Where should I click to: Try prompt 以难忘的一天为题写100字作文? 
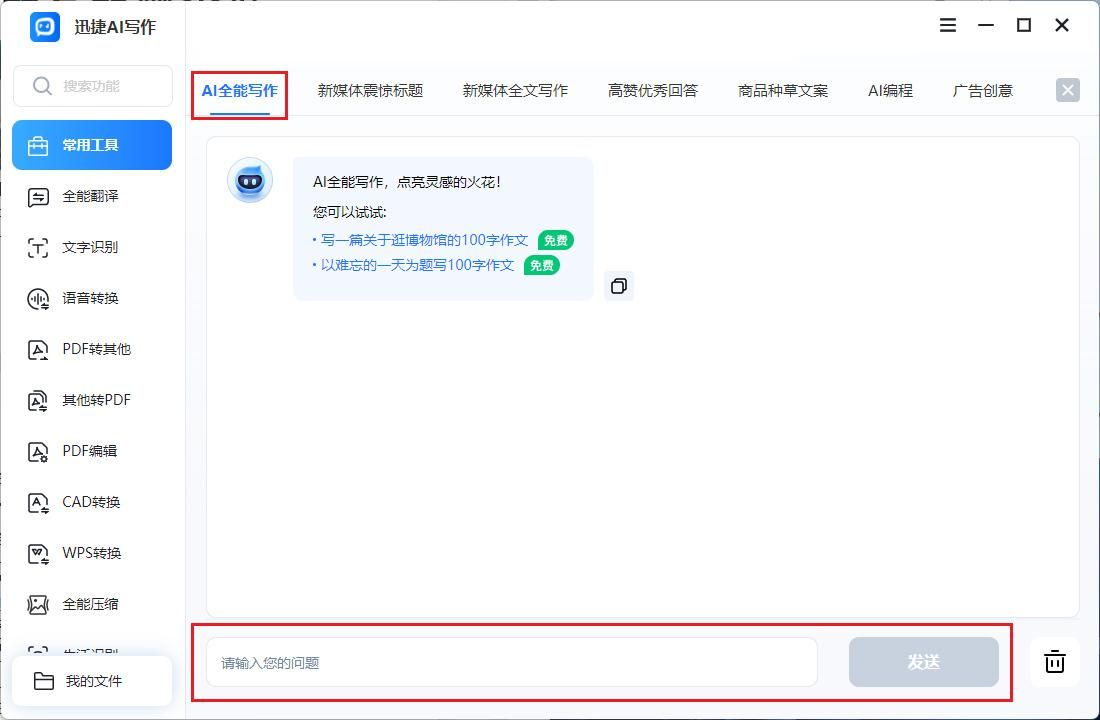417,265
